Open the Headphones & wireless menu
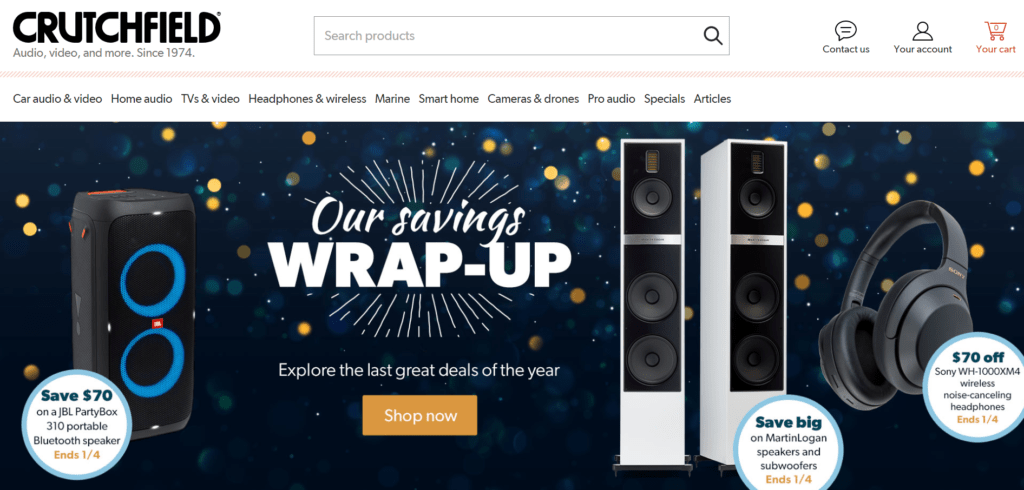1024x490 pixels. tap(307, 99)
